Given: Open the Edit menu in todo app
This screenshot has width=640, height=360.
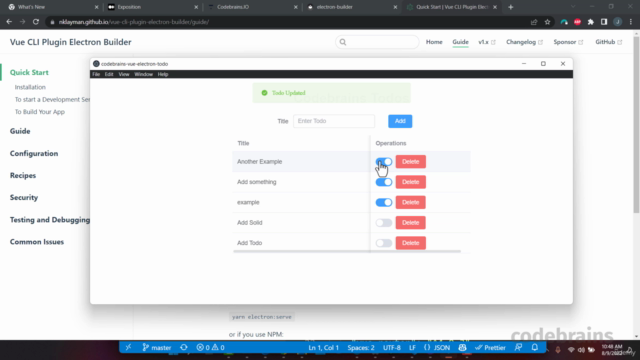Looking at the screenshot, I should pyautogui.click(x=109, y=74).
